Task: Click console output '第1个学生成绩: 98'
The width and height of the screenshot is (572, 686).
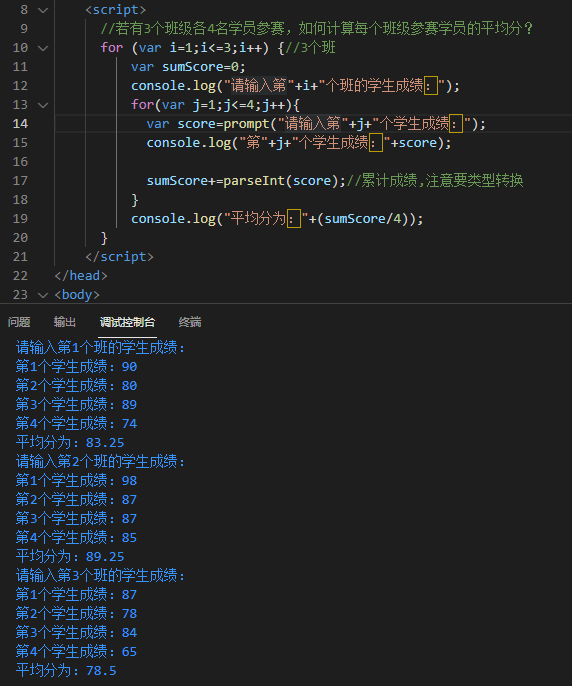Action: (76, 481)
